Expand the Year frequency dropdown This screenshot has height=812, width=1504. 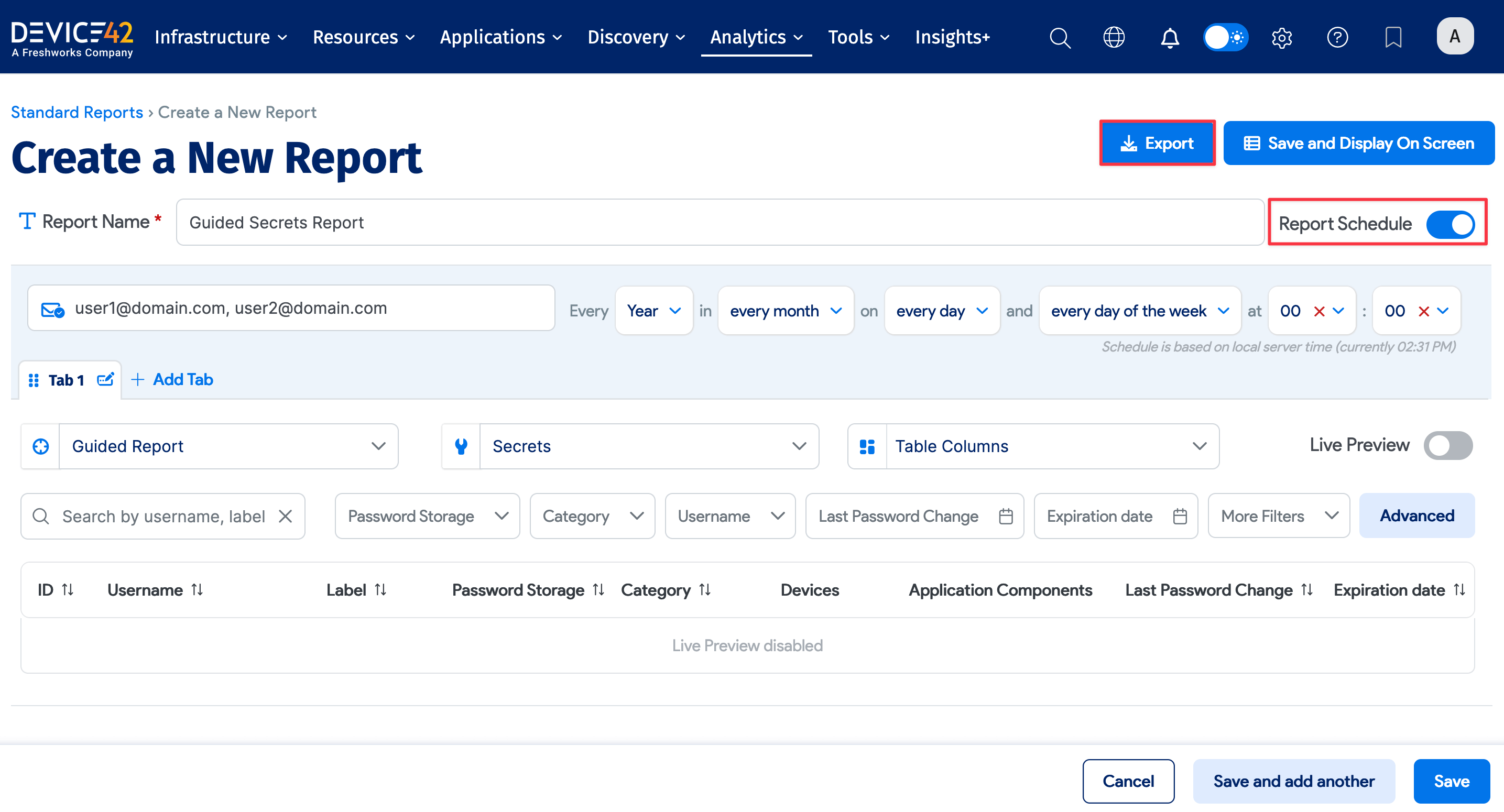point(653,311)
